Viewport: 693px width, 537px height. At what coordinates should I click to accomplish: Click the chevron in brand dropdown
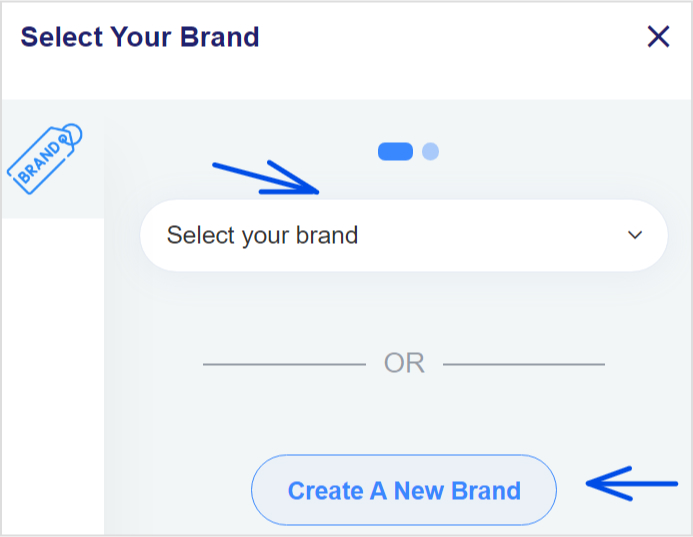click(635, 235)
